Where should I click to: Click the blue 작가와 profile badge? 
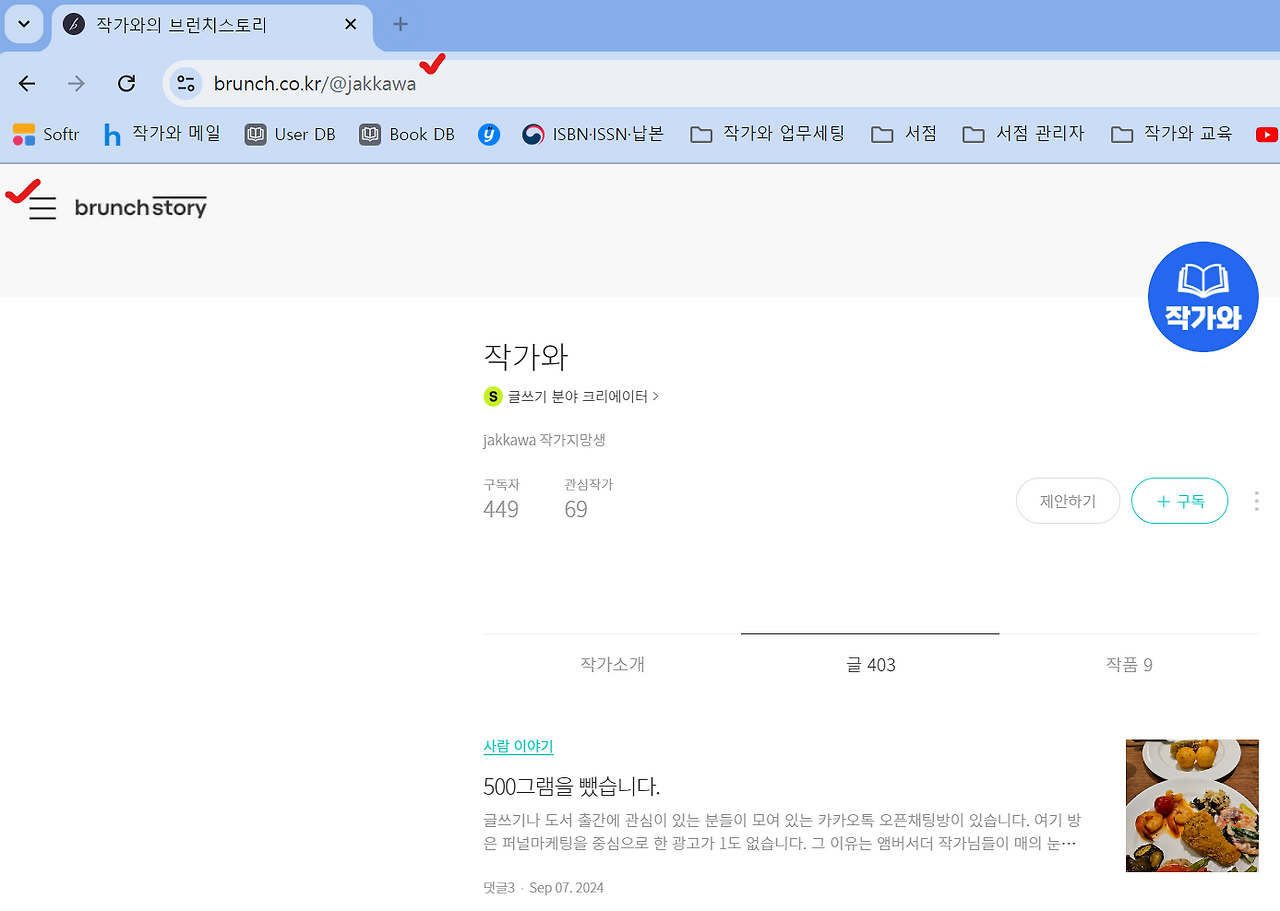coord(1203,296)
